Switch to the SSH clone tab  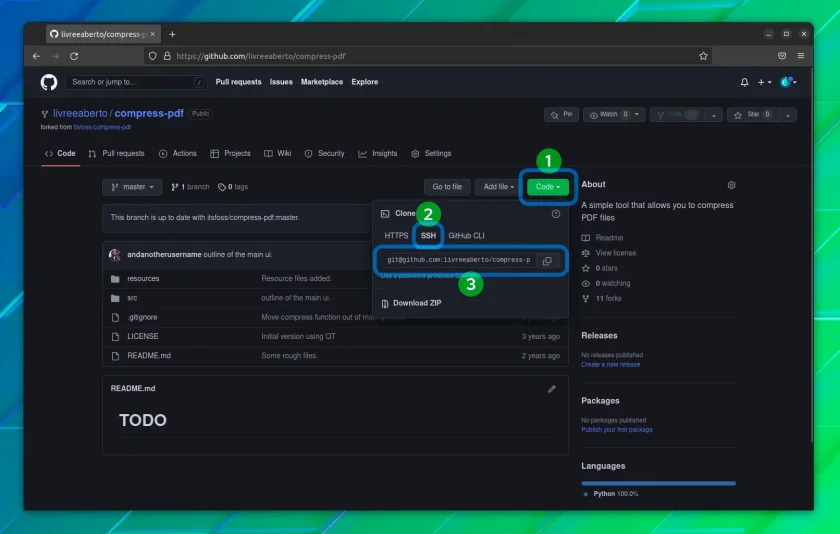[x=428, y=236]
